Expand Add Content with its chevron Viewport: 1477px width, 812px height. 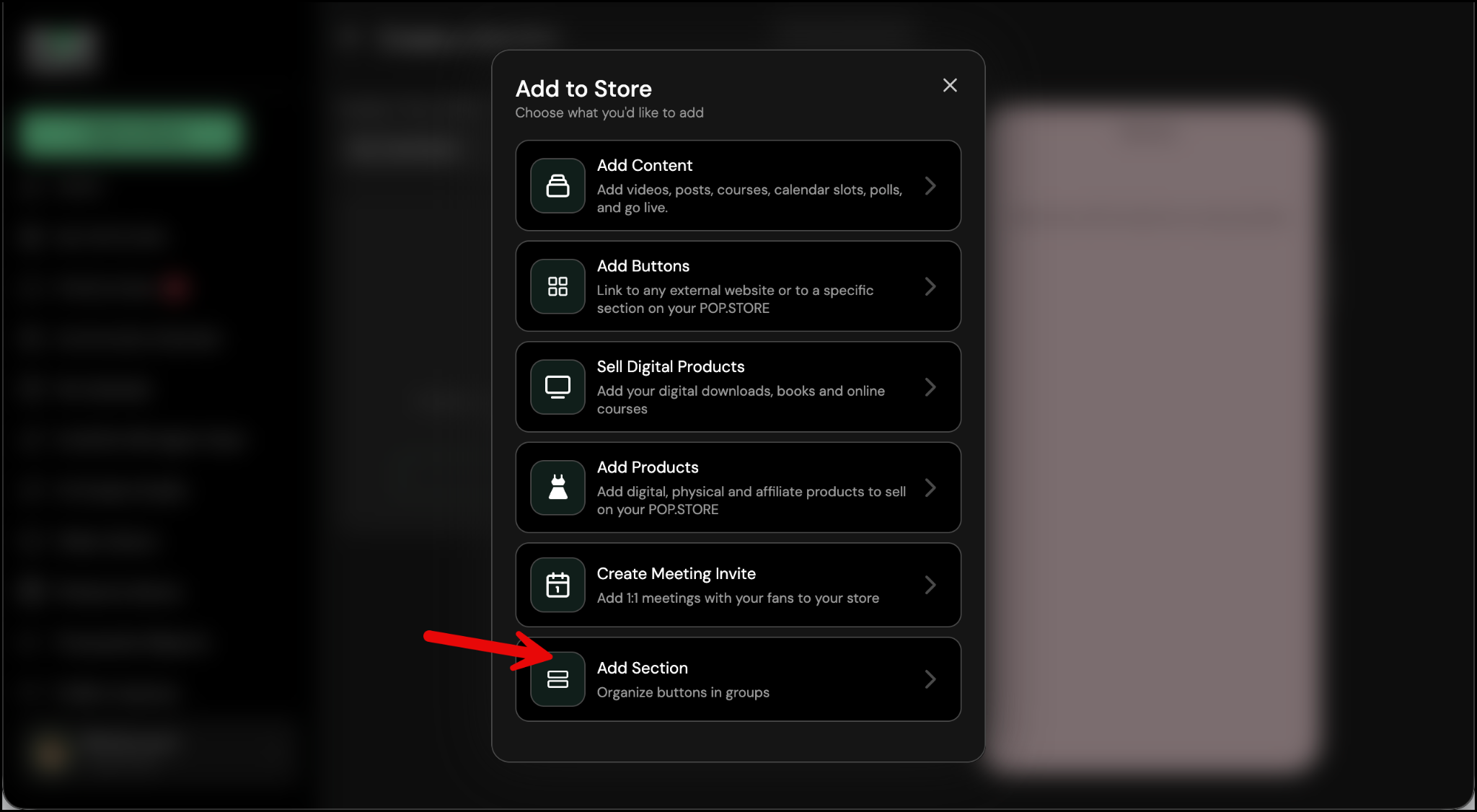(930, 186)
